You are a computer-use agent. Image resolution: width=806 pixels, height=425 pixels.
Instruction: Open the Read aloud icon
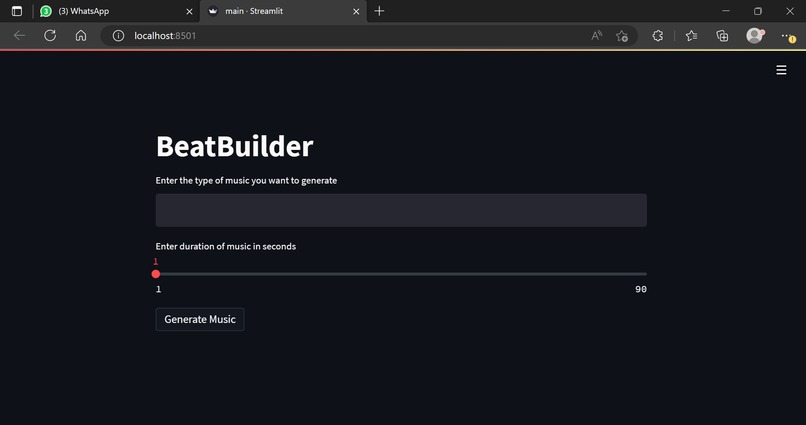pos(596,35)
